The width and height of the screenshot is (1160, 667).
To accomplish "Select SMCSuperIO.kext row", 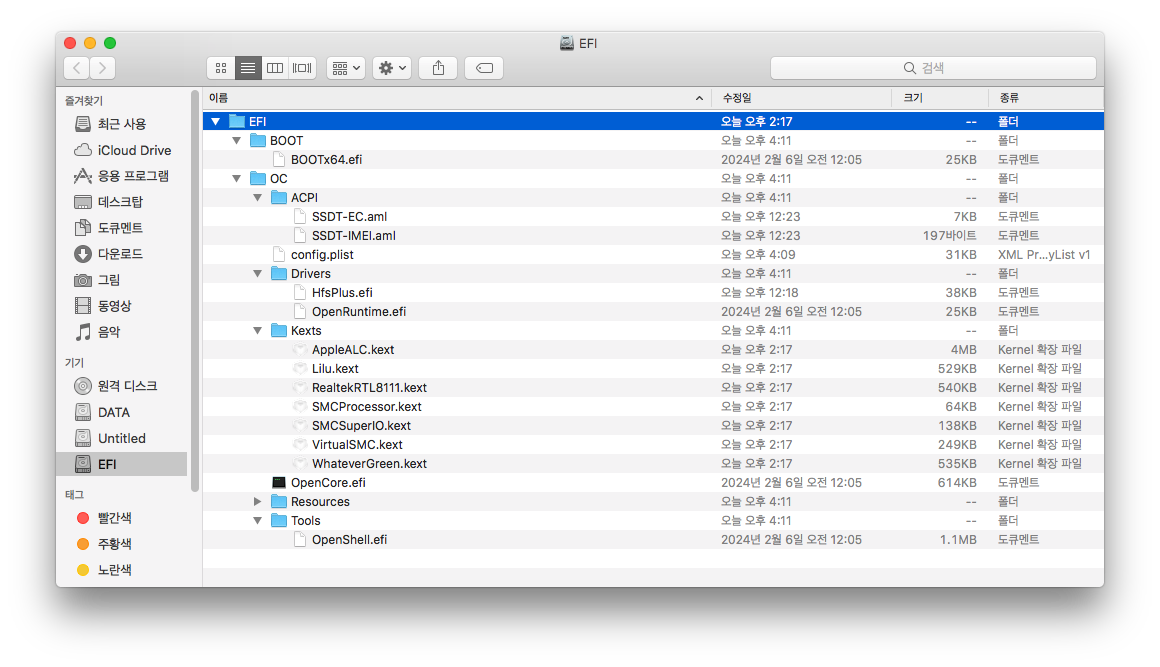I will pyautogui.click(x=653, y=426).
